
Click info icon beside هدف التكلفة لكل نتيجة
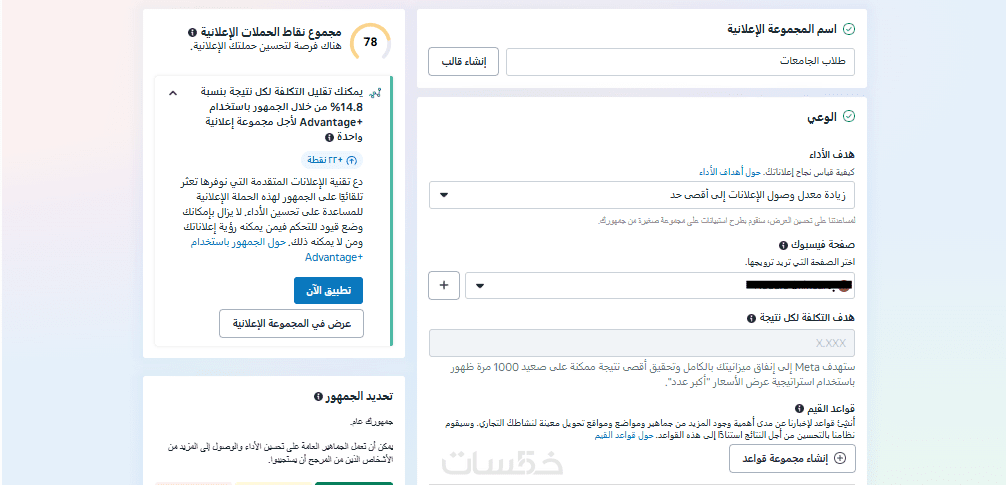point(751,318)
